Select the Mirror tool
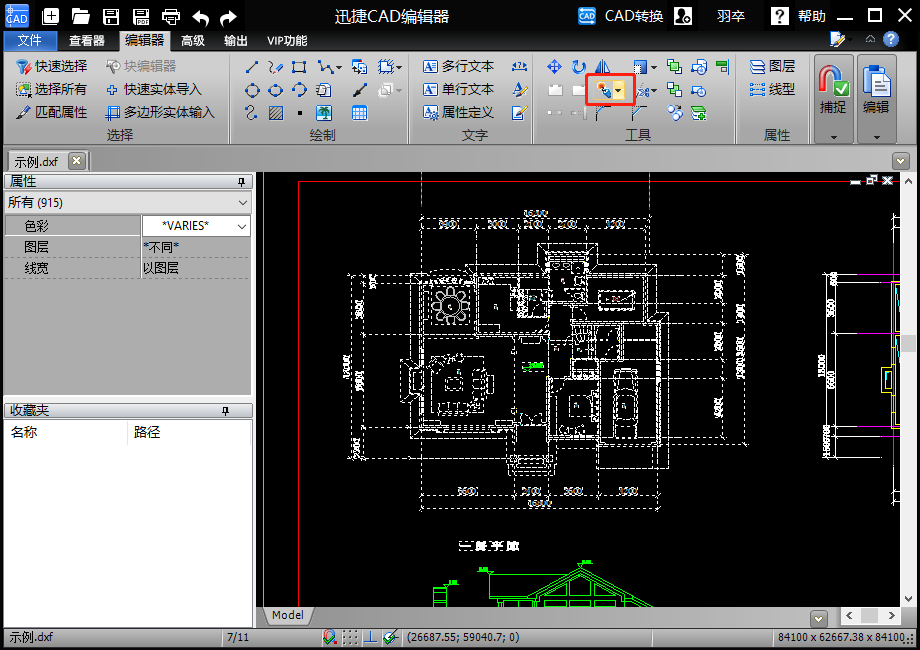 600,66
